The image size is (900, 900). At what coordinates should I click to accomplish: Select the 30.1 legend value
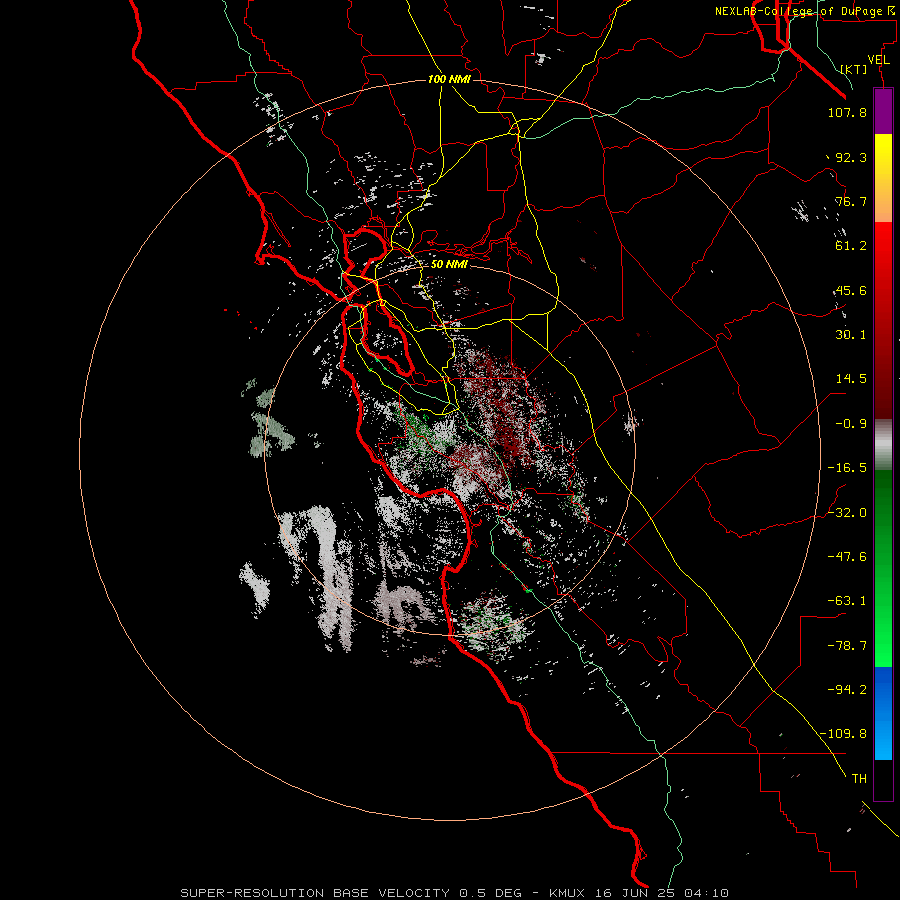coord(851,335)
